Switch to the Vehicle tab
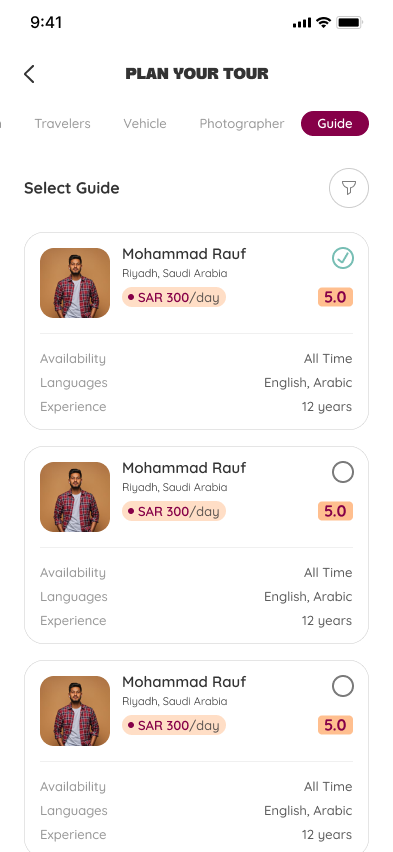 (145, 124)
